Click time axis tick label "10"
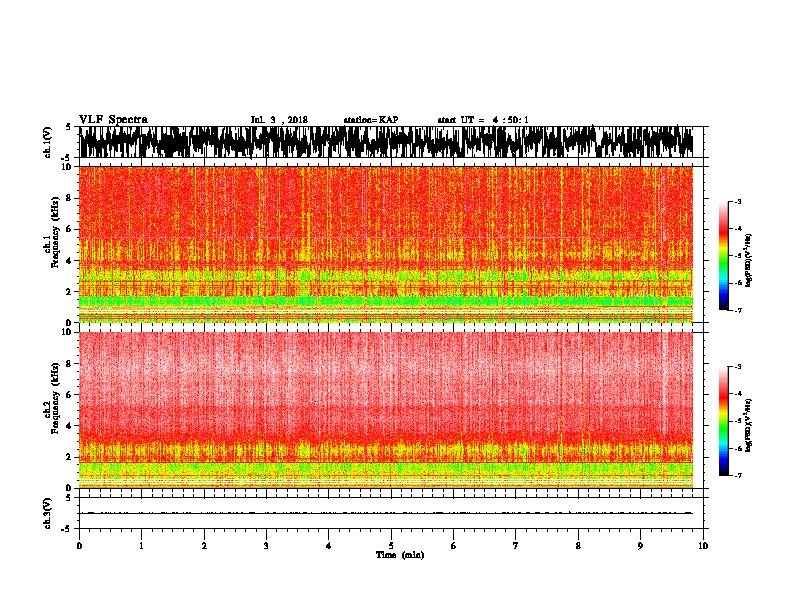 (x=703, y=545)
